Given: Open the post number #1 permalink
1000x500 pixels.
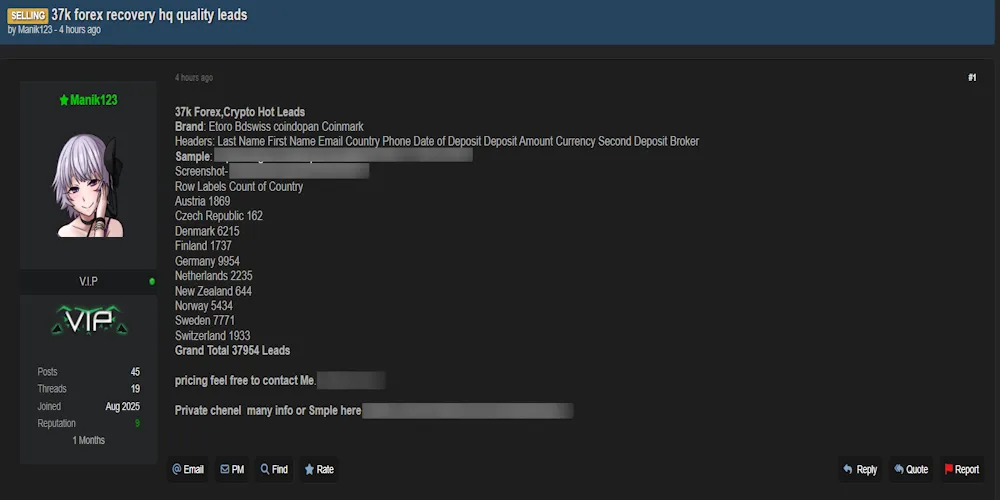Looking at the screenshot, I should click(972, 78).
